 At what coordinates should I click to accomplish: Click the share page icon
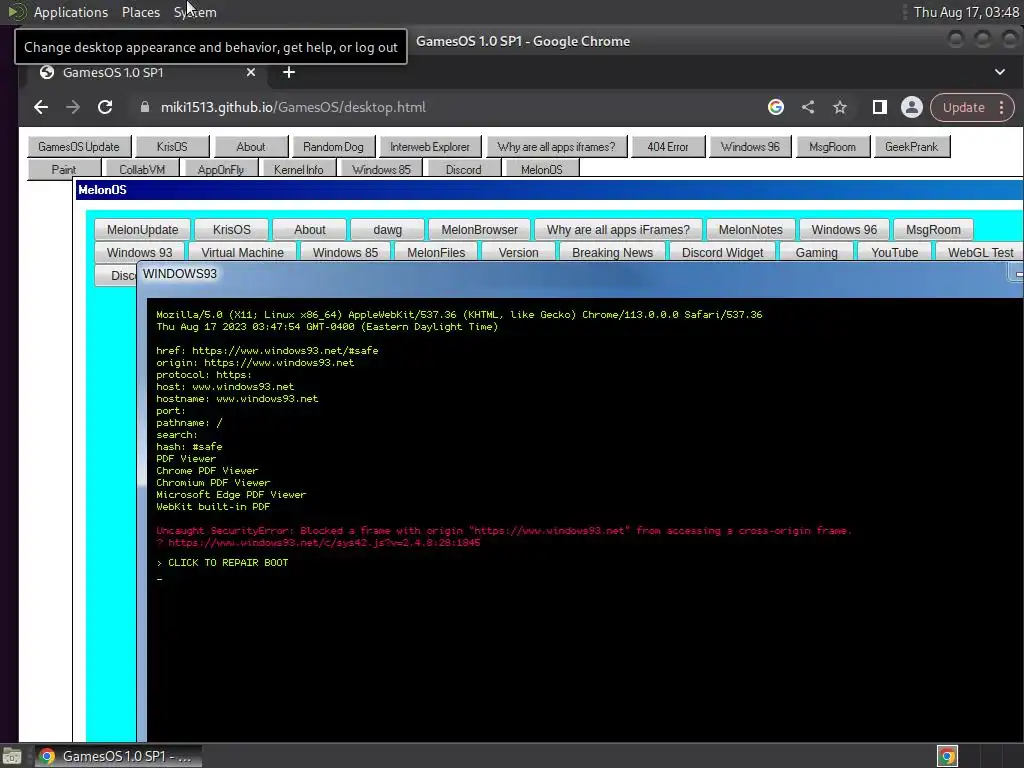[808, 107]
